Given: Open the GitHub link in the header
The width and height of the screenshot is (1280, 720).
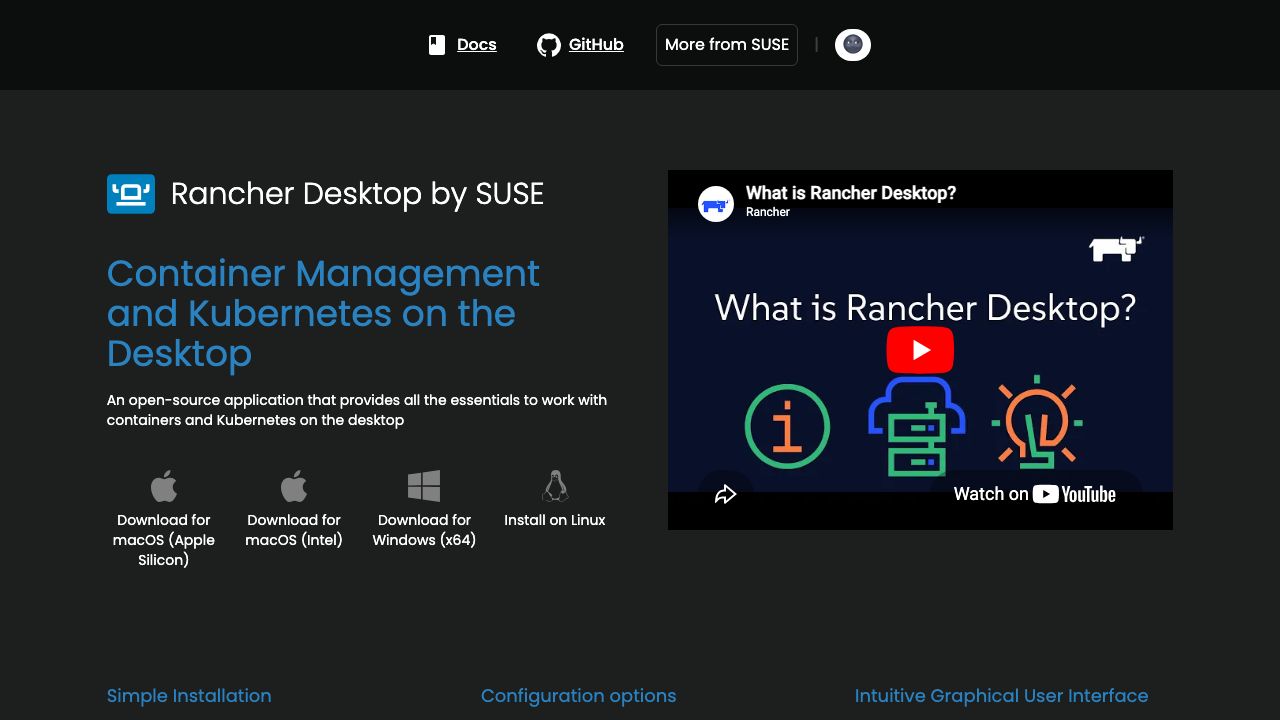Looking at the screenshot, I should pos(596,44).
